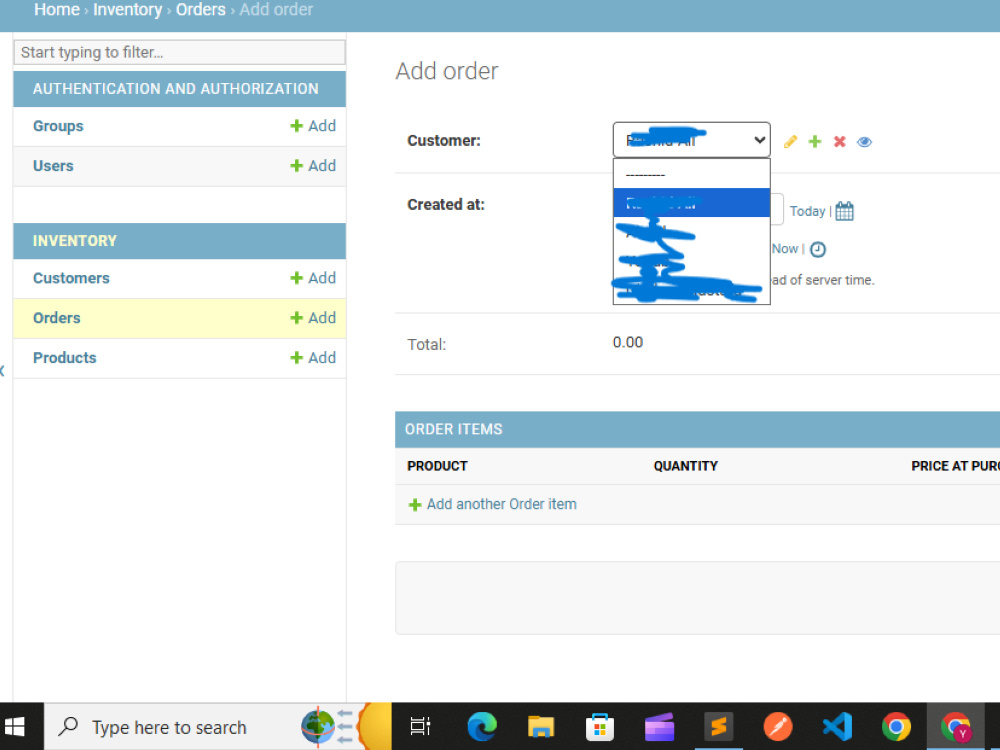Click the Windows taskbar search box
Screen dimensions: 1000x750
(x=217, y=727)
